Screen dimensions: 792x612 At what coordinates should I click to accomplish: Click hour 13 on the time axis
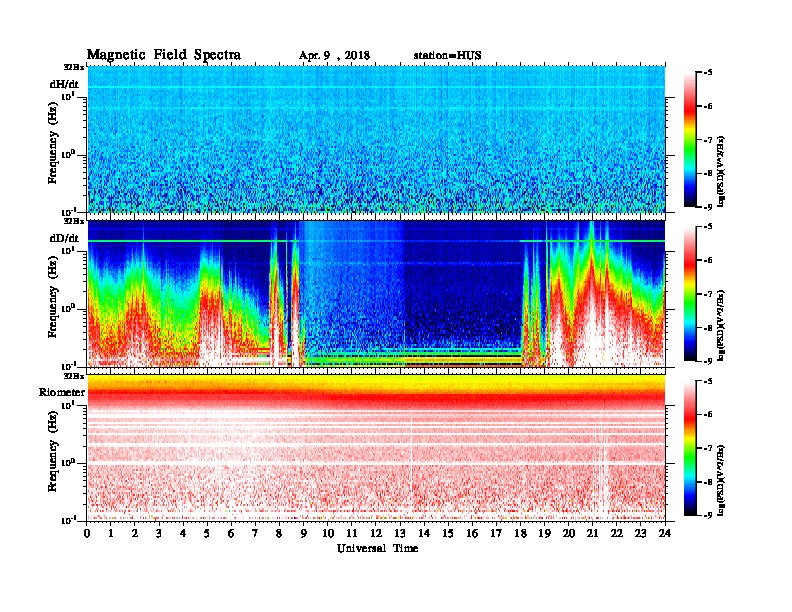400,533
